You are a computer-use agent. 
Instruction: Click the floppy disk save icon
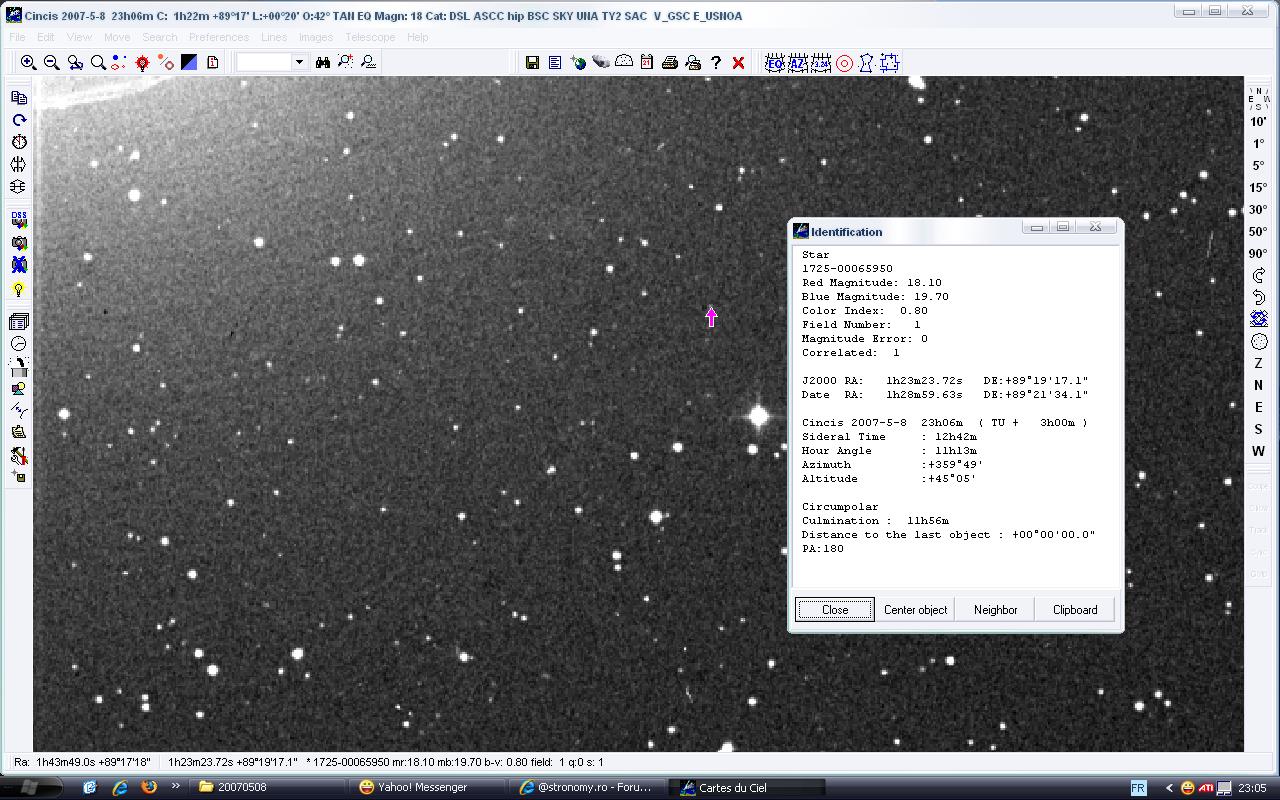532,62
